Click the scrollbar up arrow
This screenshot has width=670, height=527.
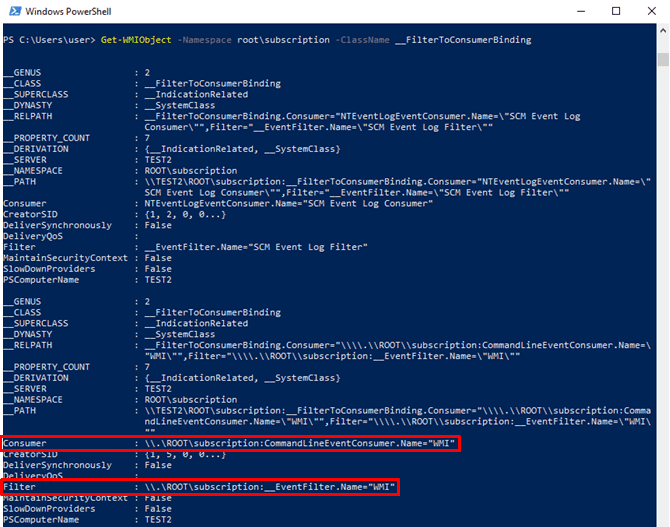663,30
